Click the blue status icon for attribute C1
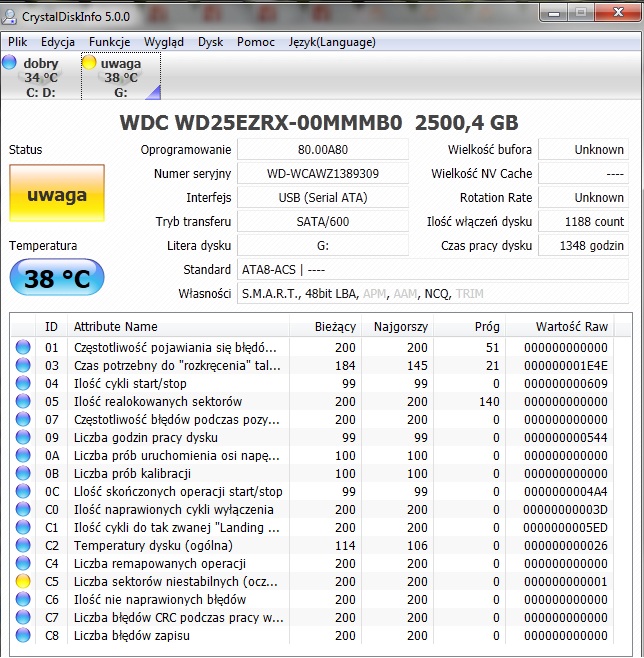Screen dimensions: 644x658 point(23,527)
